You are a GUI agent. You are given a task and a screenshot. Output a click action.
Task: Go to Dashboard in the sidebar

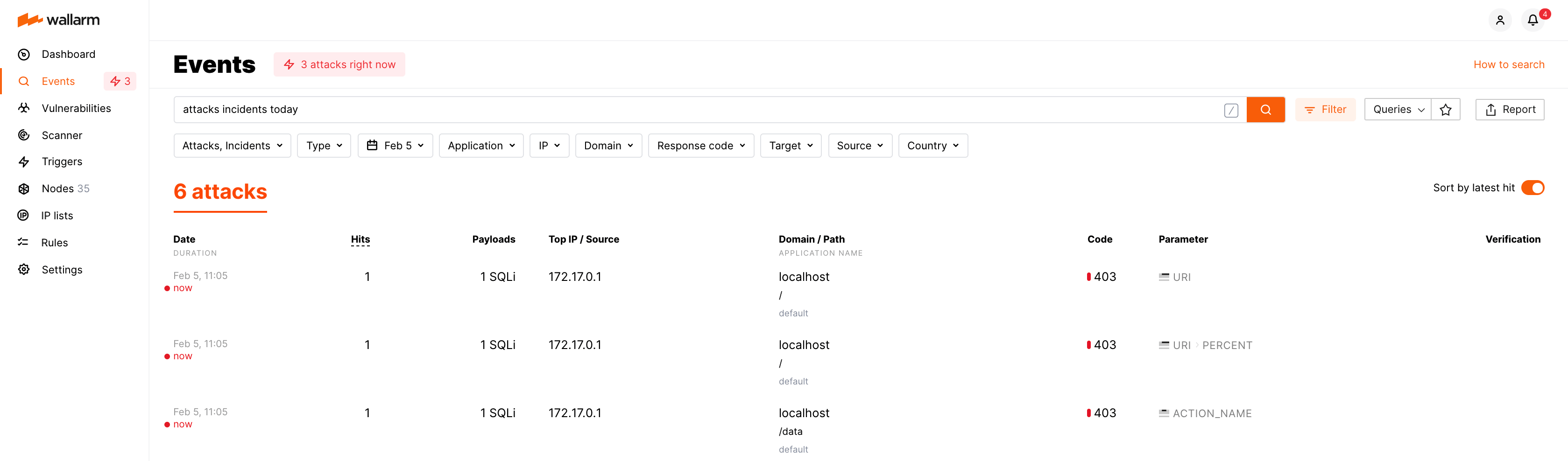(68, 54)
